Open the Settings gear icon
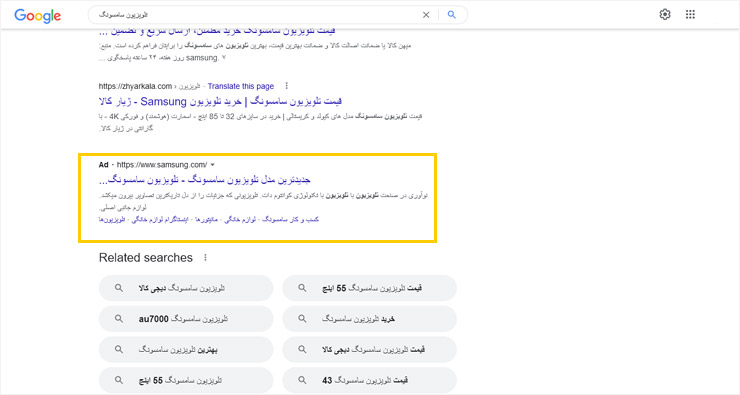 click(x=665, y=15)
